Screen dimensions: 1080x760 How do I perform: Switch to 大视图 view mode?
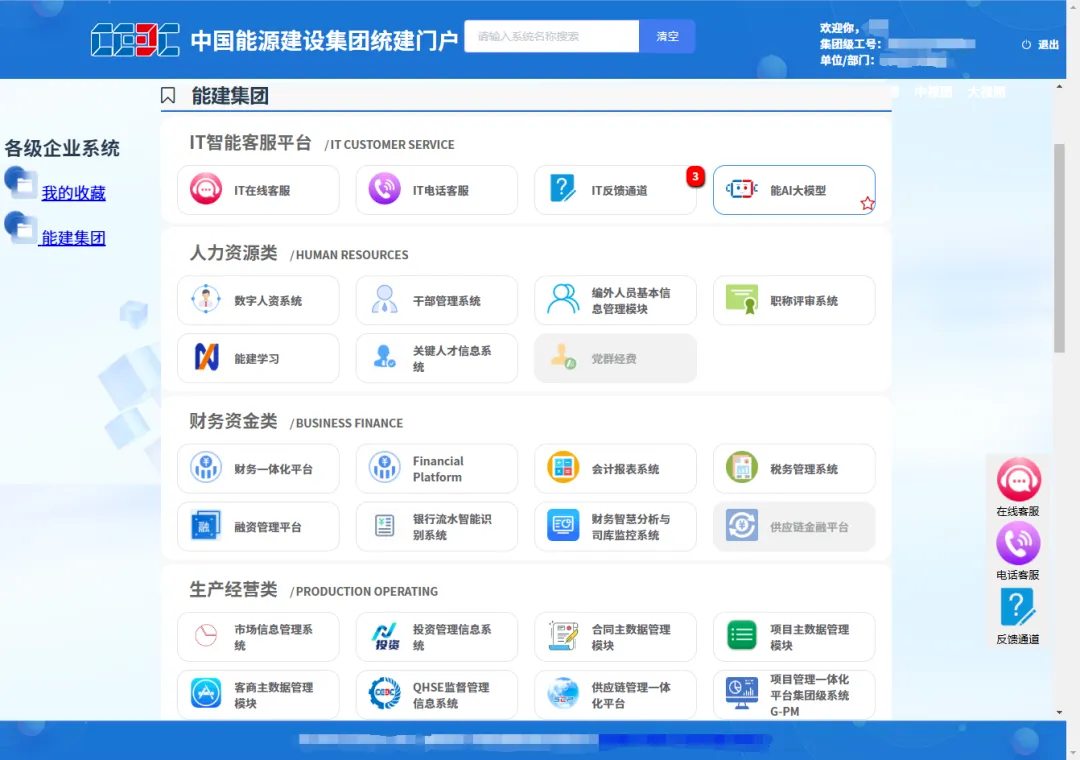pyautogui.click(x=985, y=90)
